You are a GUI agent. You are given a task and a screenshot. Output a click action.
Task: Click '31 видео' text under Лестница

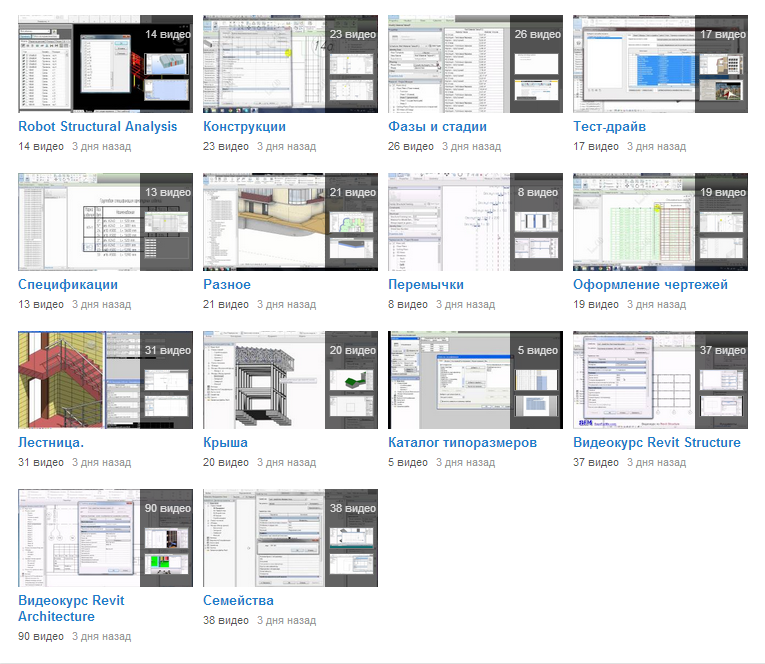tap(41, 463)
